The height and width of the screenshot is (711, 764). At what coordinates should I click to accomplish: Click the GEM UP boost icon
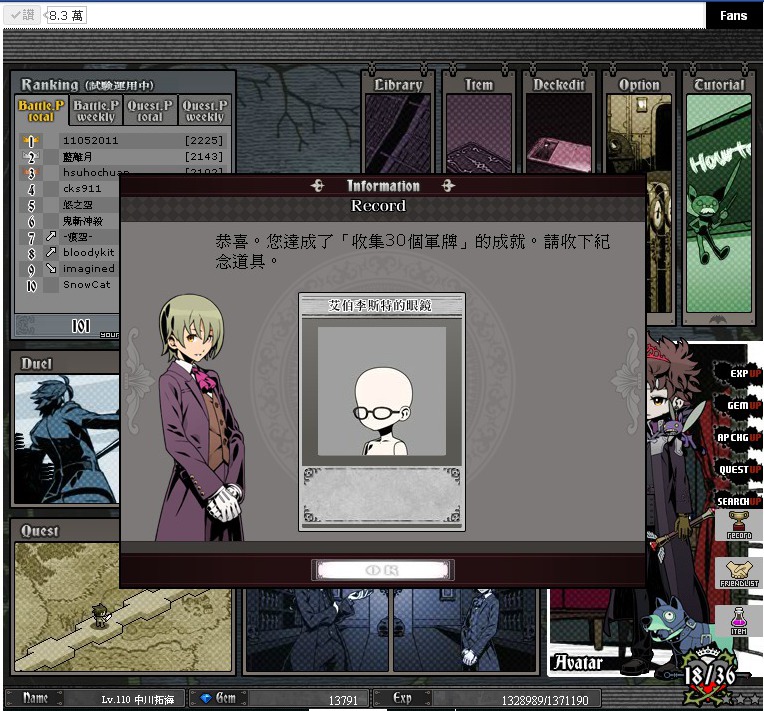[740, 405]
